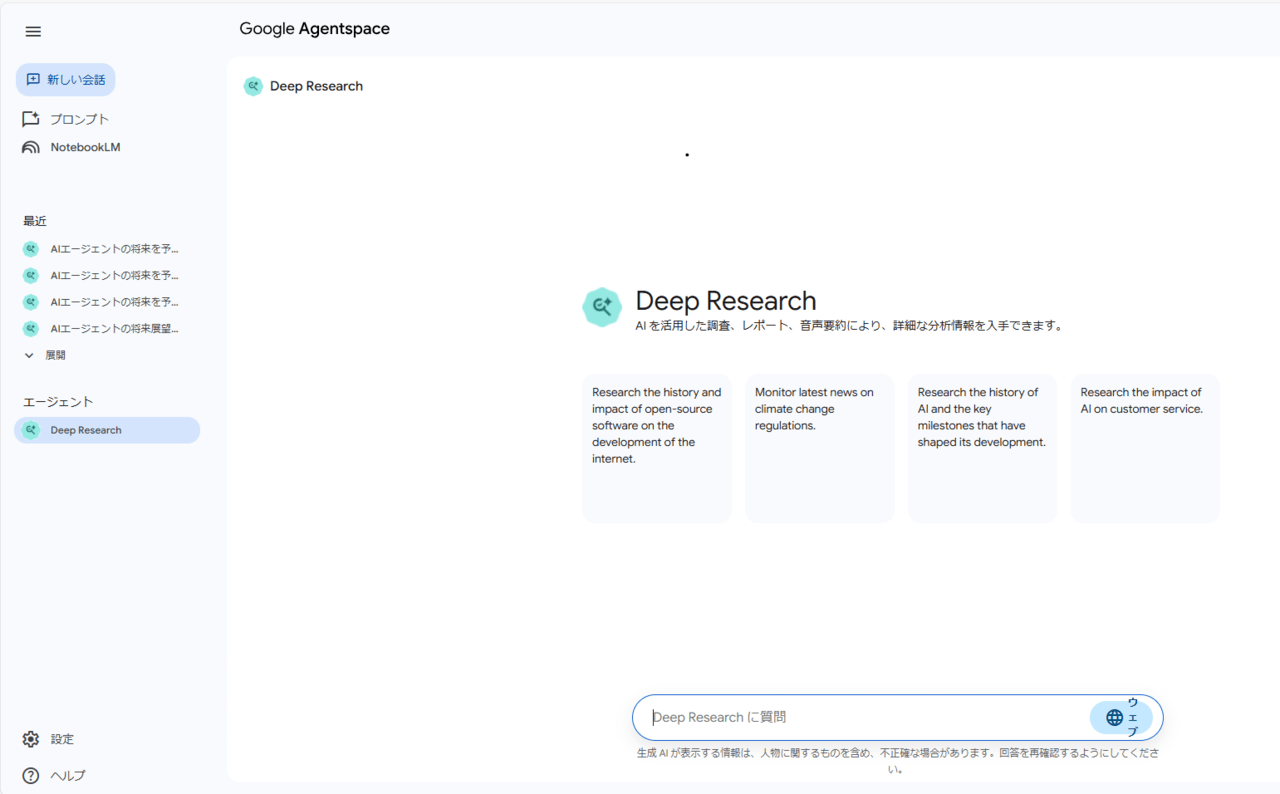This screenshot has width=1280, height=794.
Task: Open 設定 via the gear icon
Action: pyautogui.click(x=31, y=739)
